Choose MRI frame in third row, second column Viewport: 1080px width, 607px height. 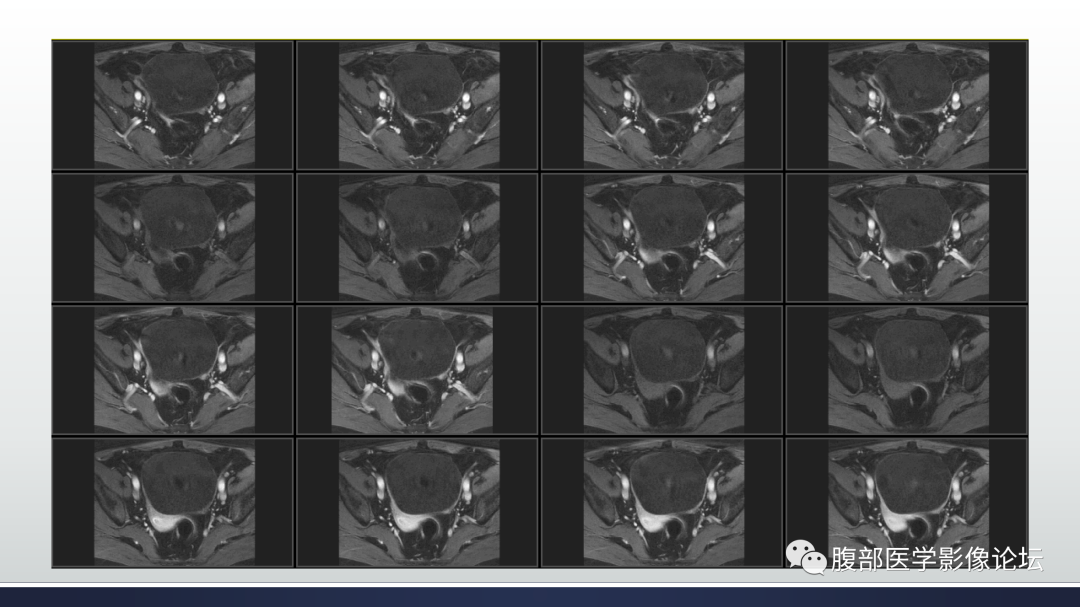click(417, 370)
